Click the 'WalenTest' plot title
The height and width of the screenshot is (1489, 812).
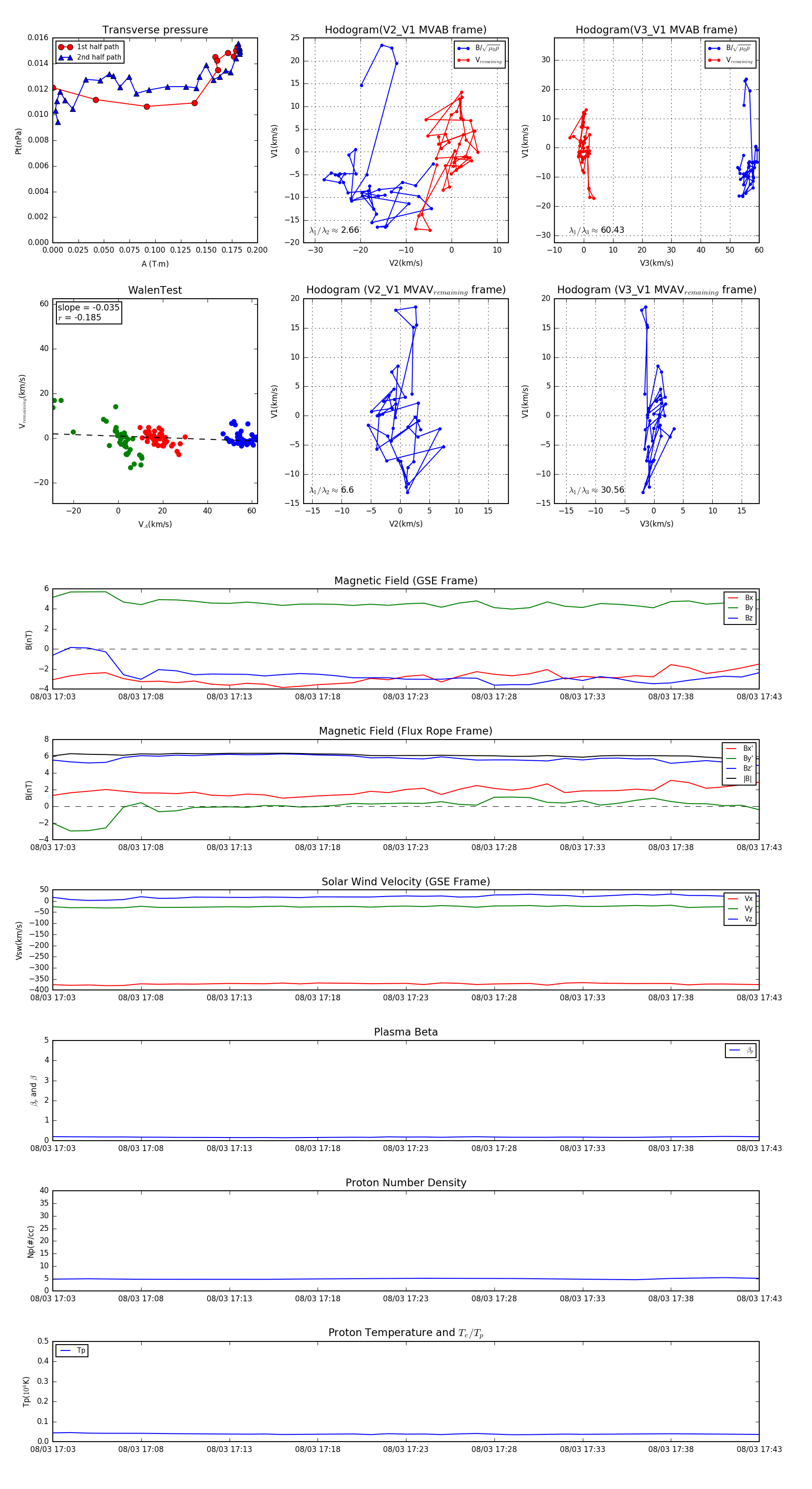pyautogui.click(x=155, y=290)
